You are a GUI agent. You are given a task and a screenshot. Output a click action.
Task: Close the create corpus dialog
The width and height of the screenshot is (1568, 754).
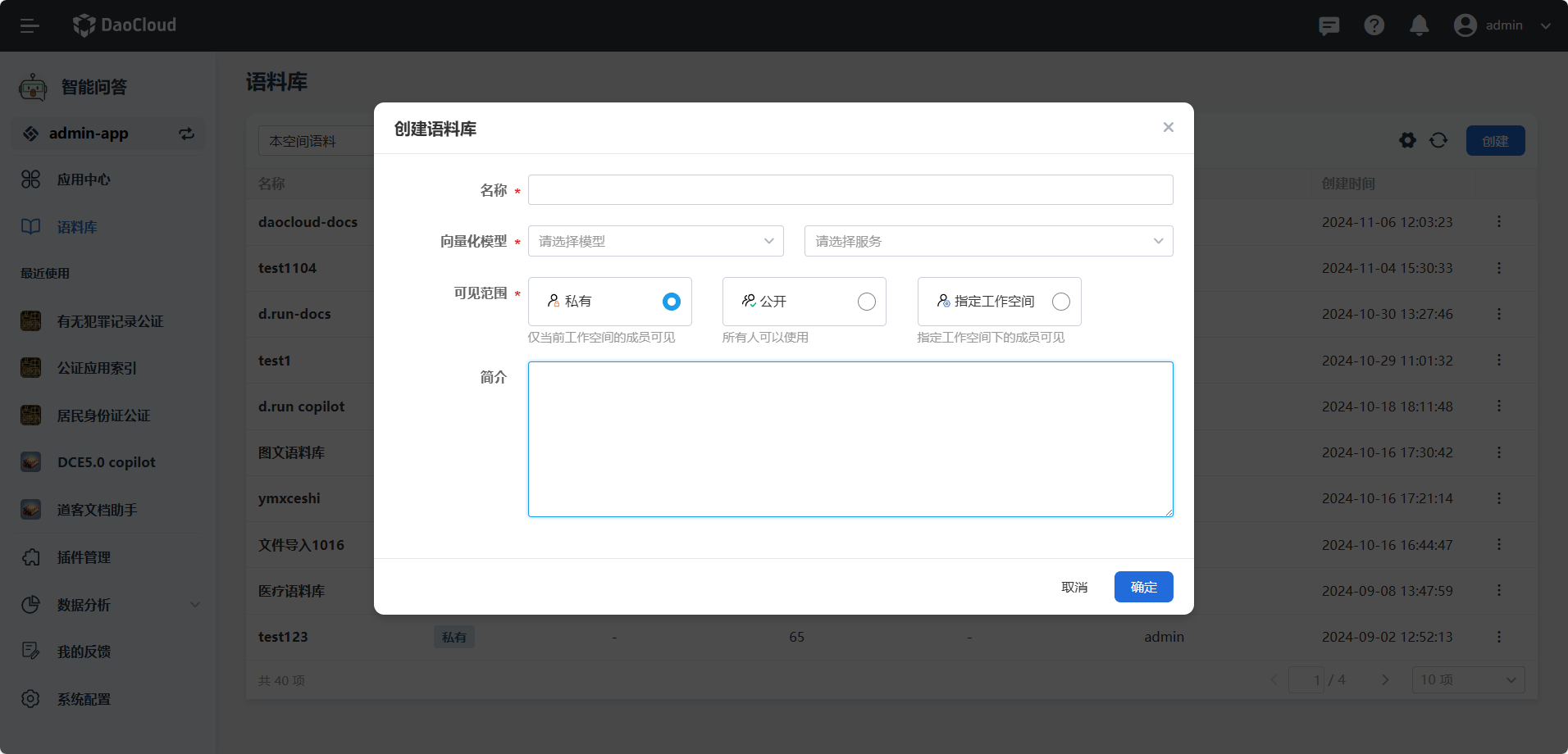(1168, 127)
